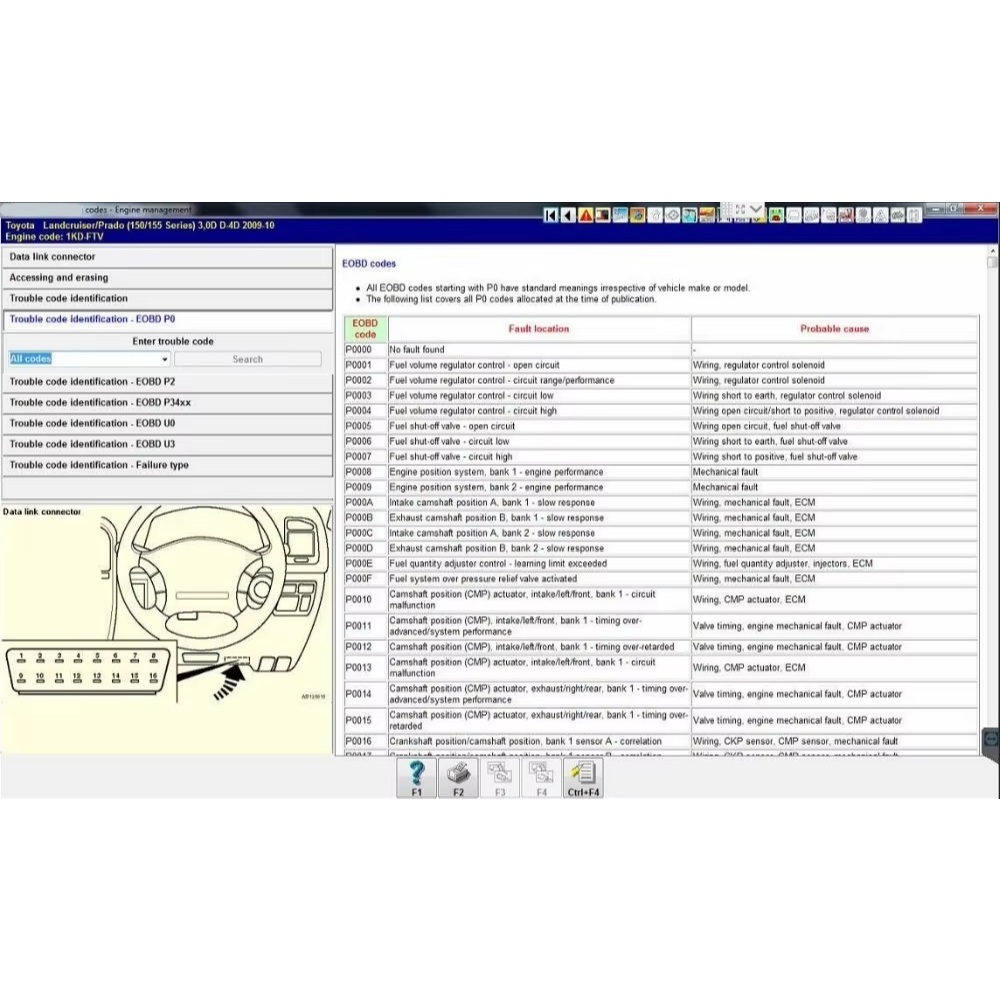Select the P0005 code cell

click(365, 427)
